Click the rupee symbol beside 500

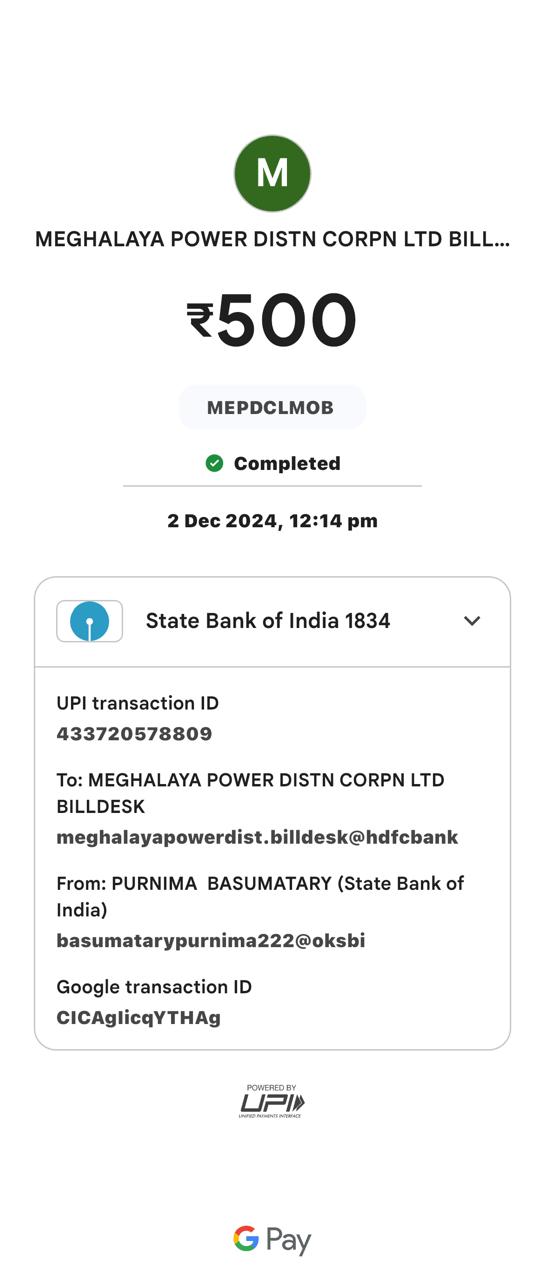click(200, 321)
